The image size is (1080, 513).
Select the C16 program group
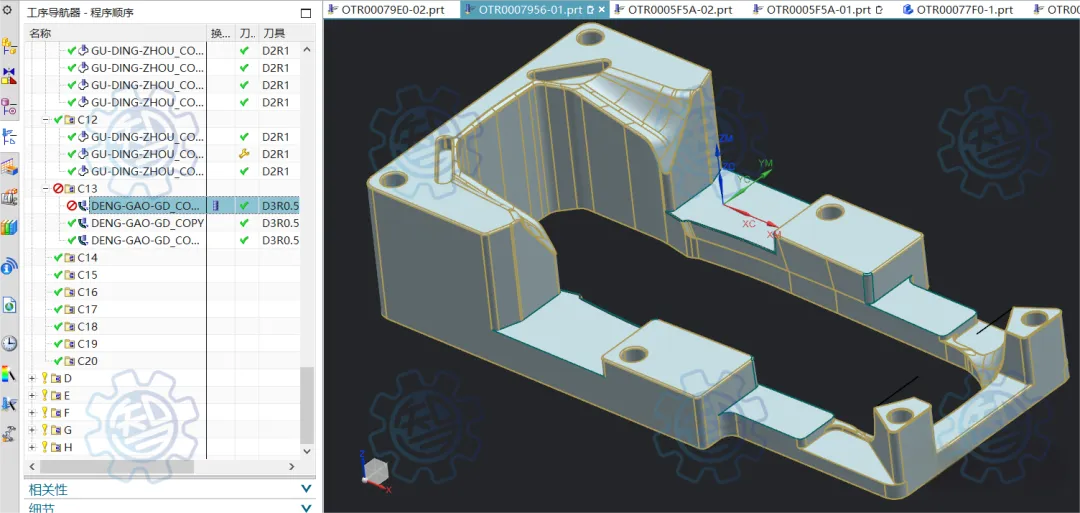(x=87, y=292)
